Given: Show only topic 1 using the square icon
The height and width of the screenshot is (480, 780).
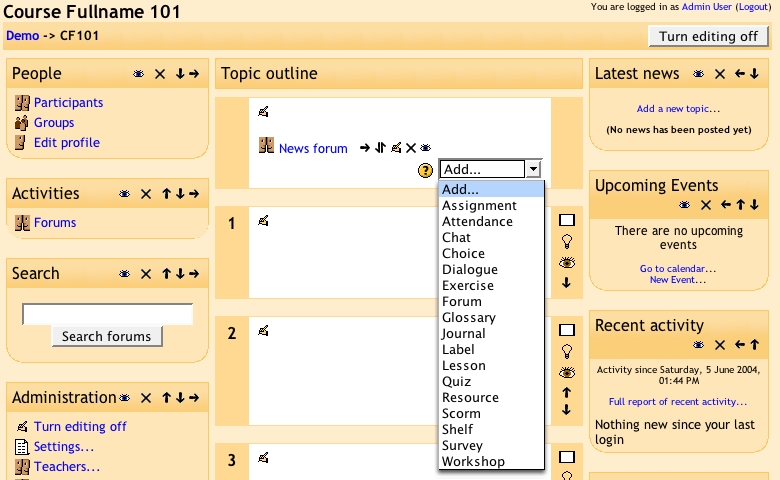Looking at the screenshot, I should (x=567, y=220).
